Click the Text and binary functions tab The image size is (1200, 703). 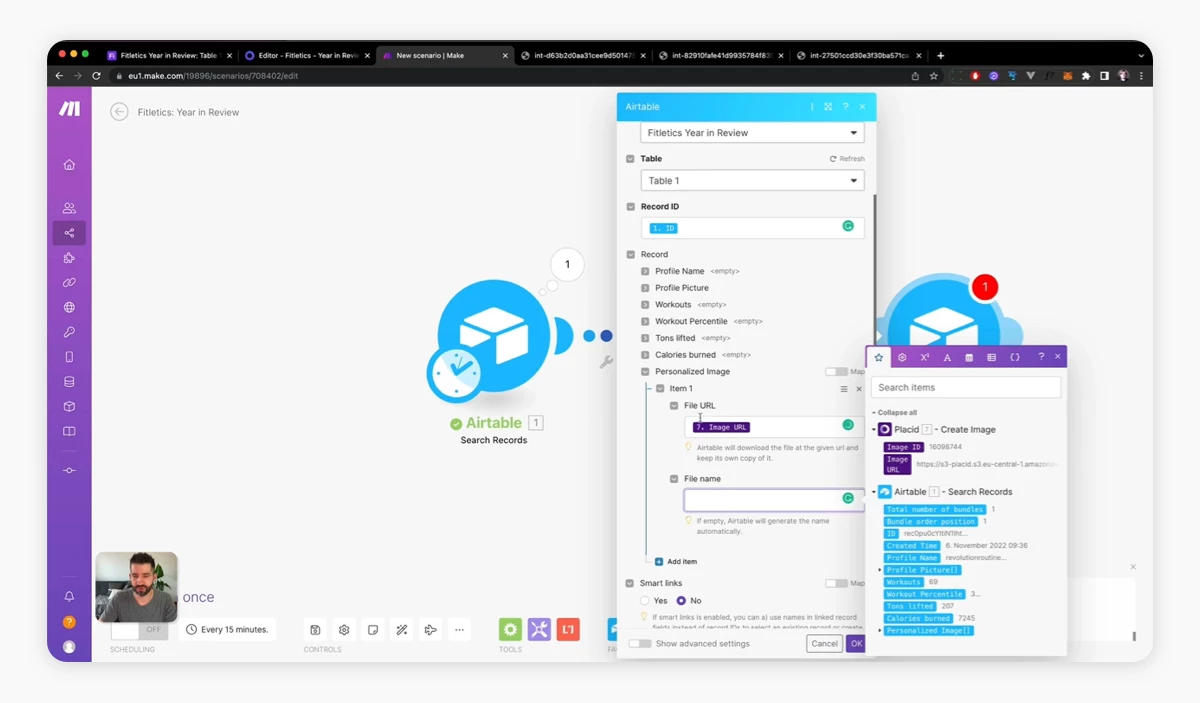(947, 357)
